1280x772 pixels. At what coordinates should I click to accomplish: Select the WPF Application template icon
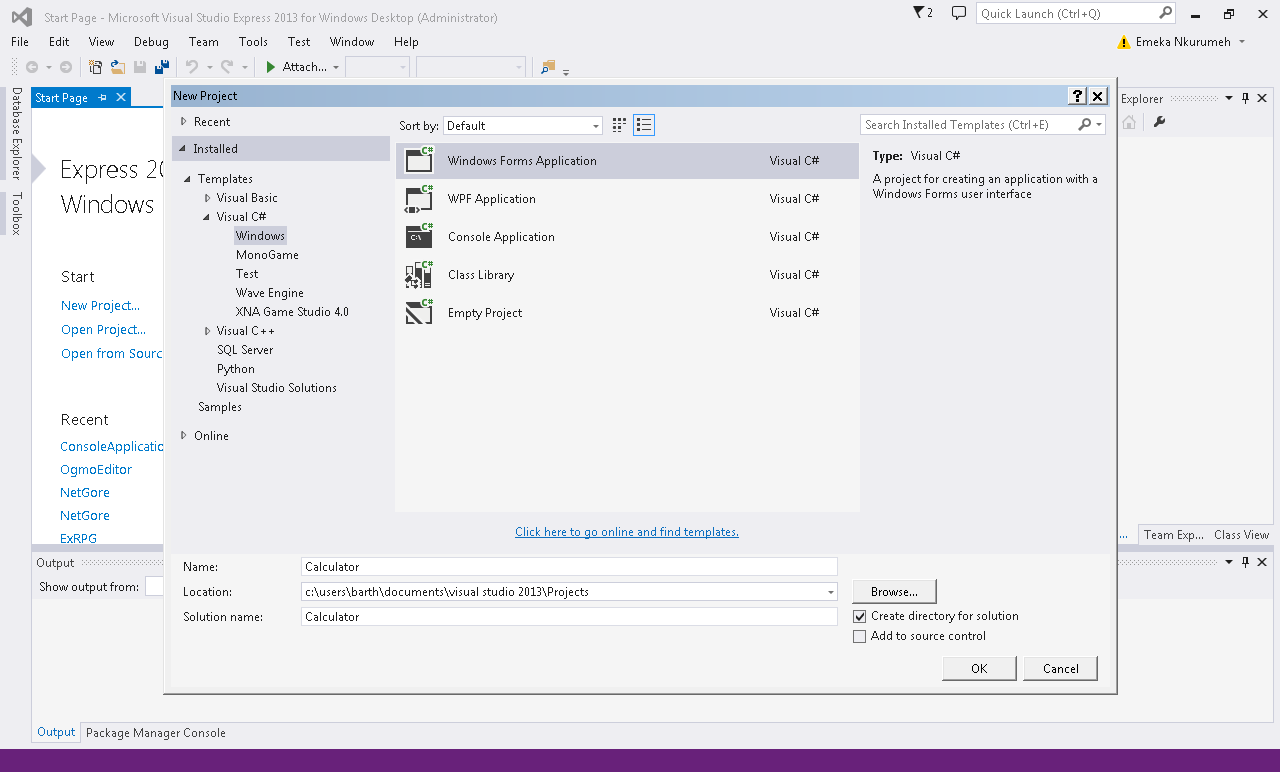[419, 198]
